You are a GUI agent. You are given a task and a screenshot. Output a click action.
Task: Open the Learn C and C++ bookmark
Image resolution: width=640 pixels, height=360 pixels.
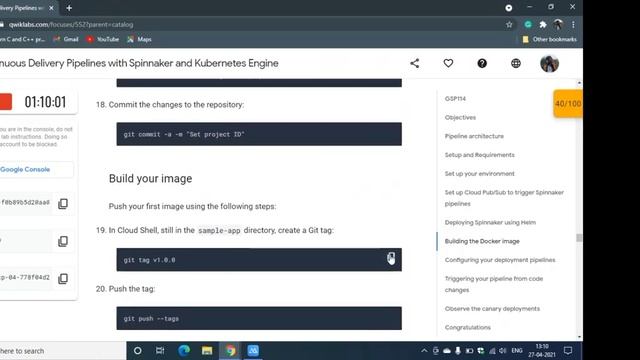(x=22, y=39)
